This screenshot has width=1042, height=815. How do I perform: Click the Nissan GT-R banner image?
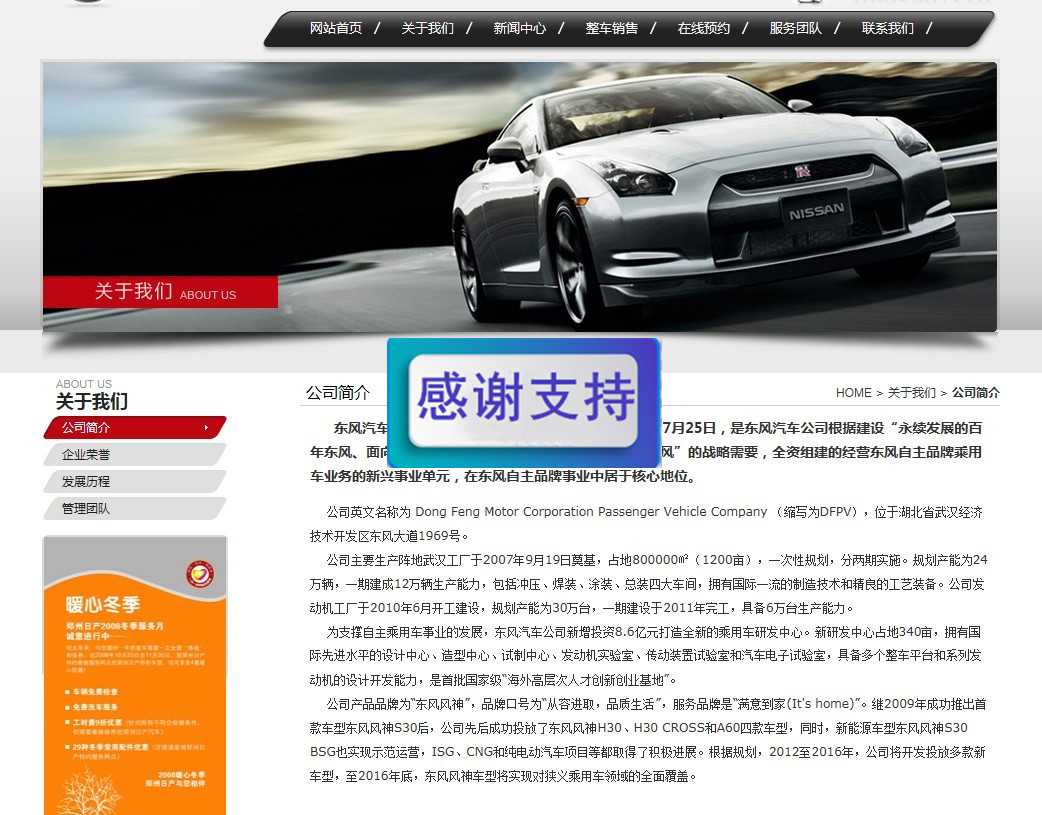coord(520,197)
